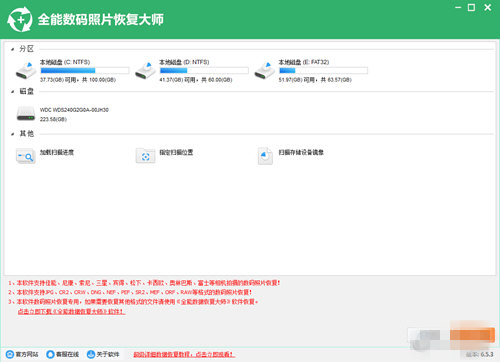Click note 1 about supported camera brands

click(144, 283)
